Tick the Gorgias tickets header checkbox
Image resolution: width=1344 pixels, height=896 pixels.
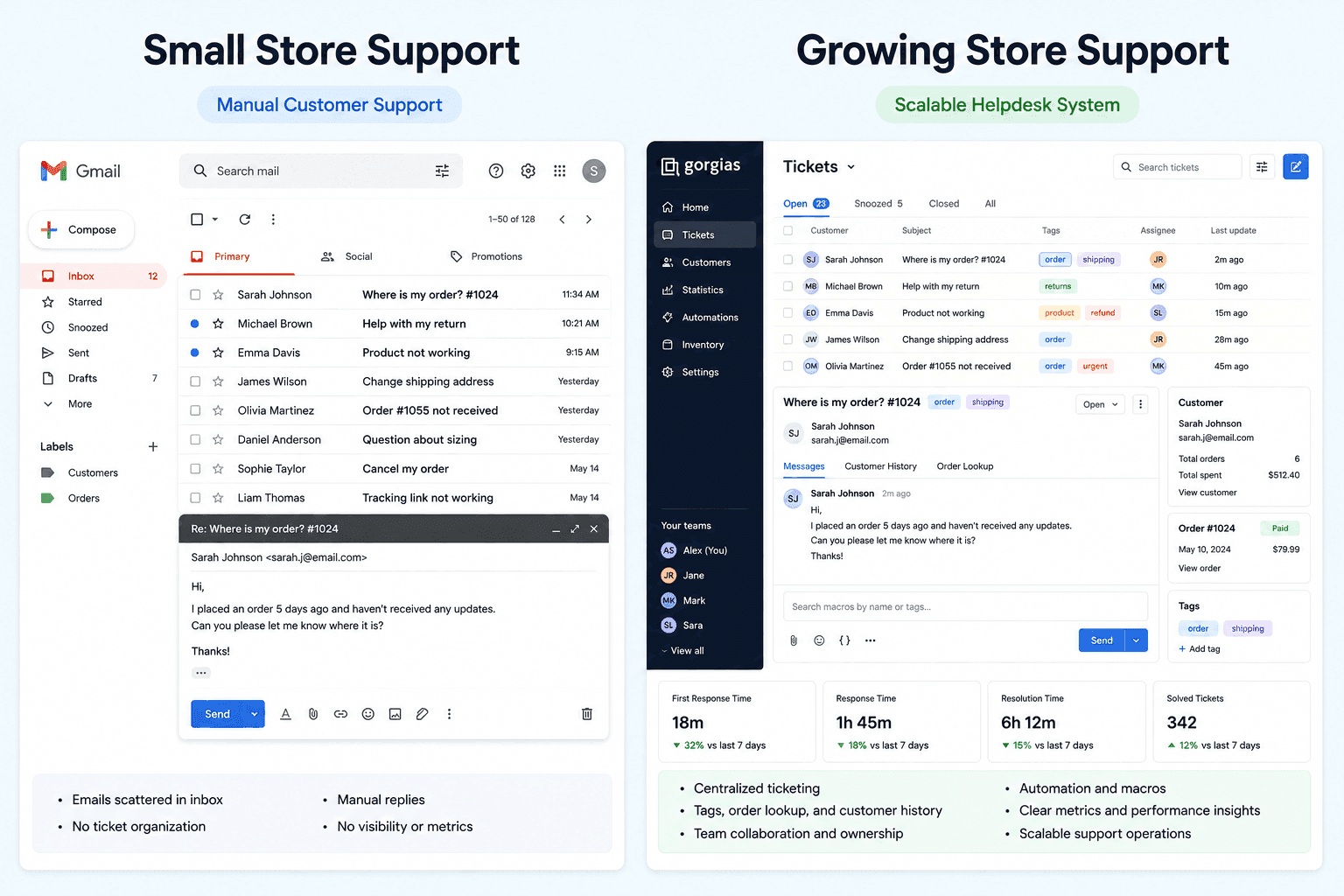[787, 231]
